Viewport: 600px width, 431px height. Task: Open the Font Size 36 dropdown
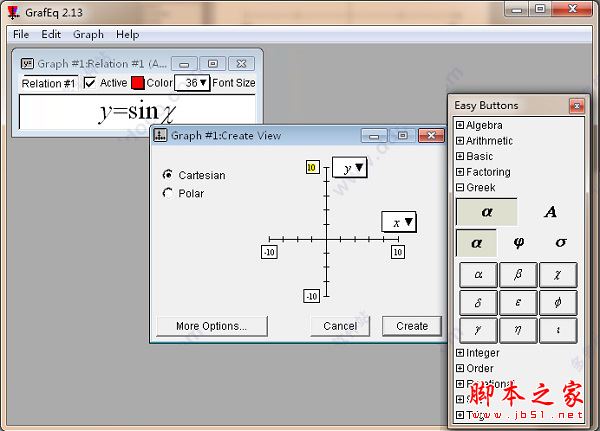click(x=192, y=83)
